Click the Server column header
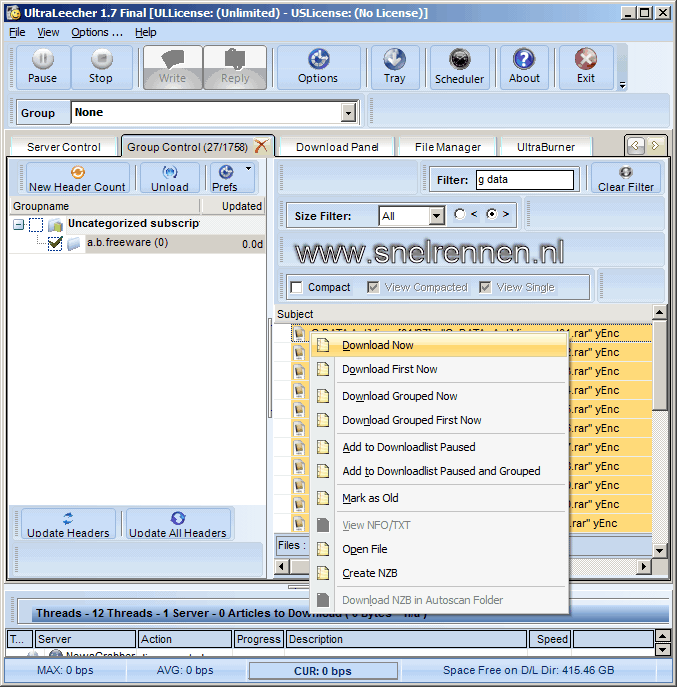This screenshot has height=687, width=677. coord(85,639)
